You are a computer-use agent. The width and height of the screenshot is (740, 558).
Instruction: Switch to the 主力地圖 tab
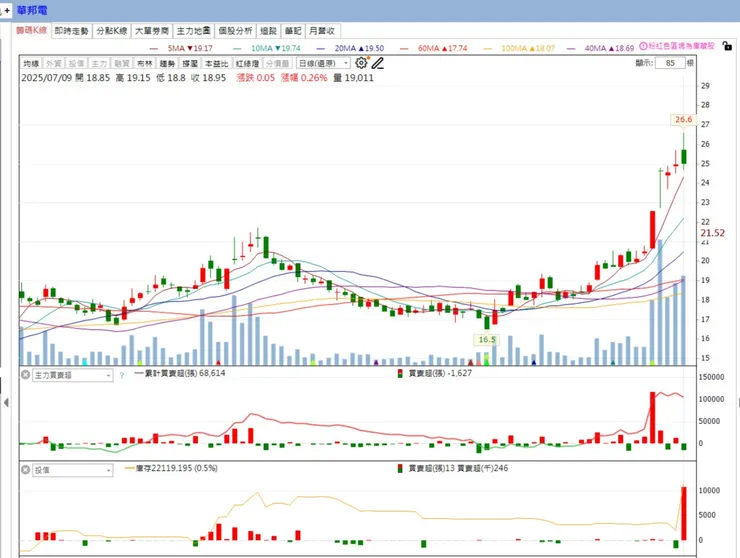coord(193,31)
